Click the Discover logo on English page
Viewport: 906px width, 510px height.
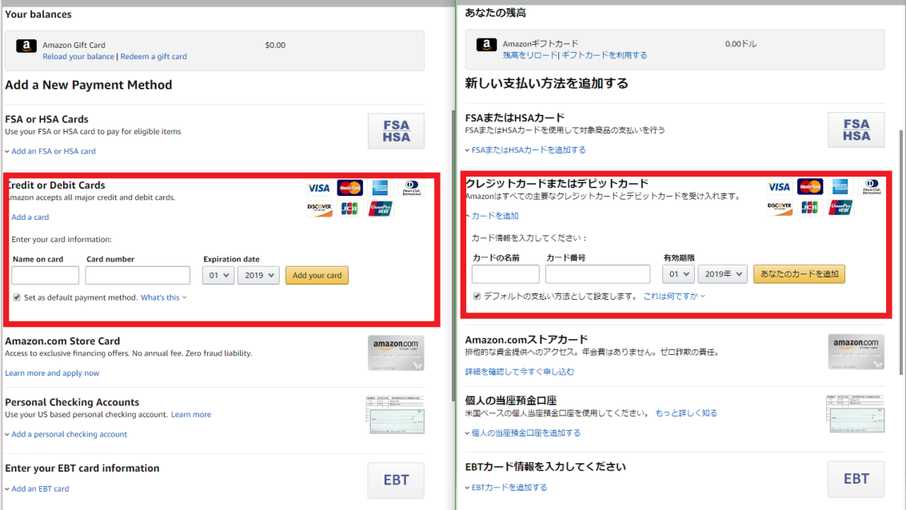coord(320,209)
